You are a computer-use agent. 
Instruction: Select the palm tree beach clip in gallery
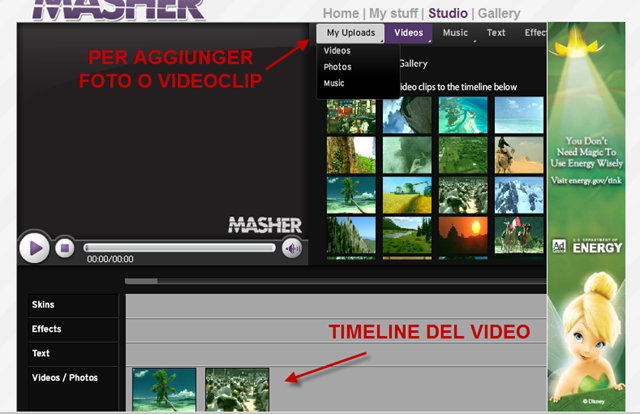pos(351,195)
